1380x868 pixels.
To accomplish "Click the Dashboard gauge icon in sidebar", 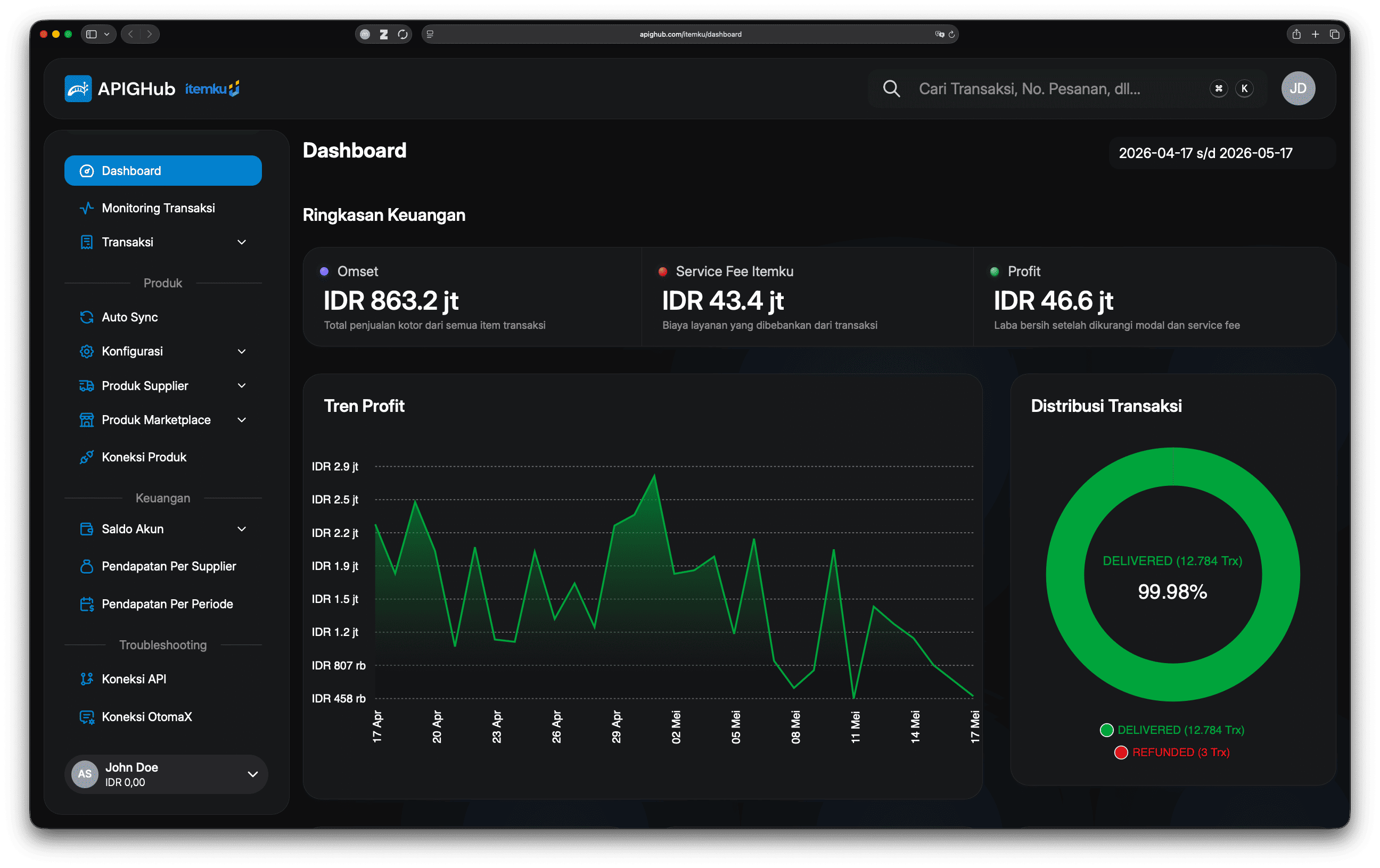I will pos(87,171).
